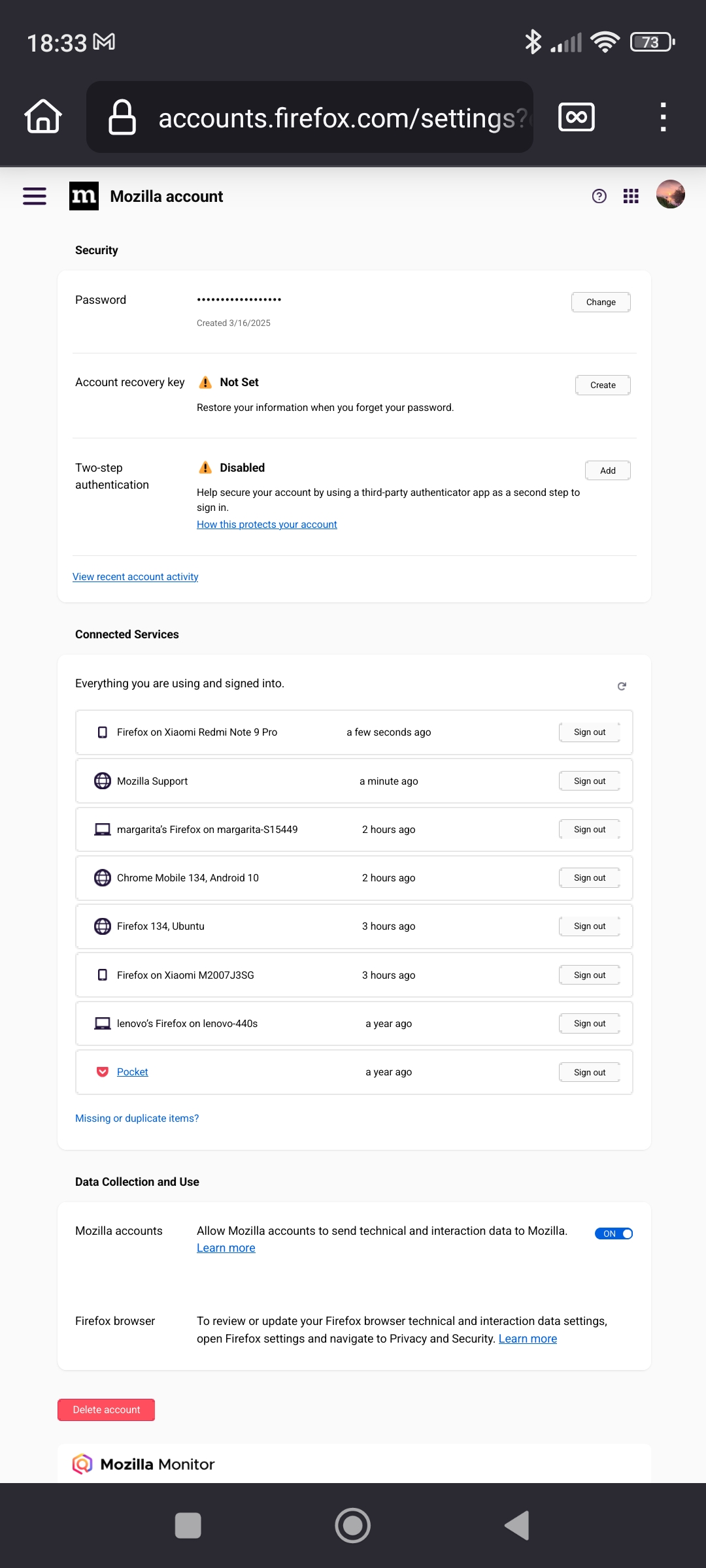
Task: Open the Mozilla apps grid menu
Action: click(631, 196)
